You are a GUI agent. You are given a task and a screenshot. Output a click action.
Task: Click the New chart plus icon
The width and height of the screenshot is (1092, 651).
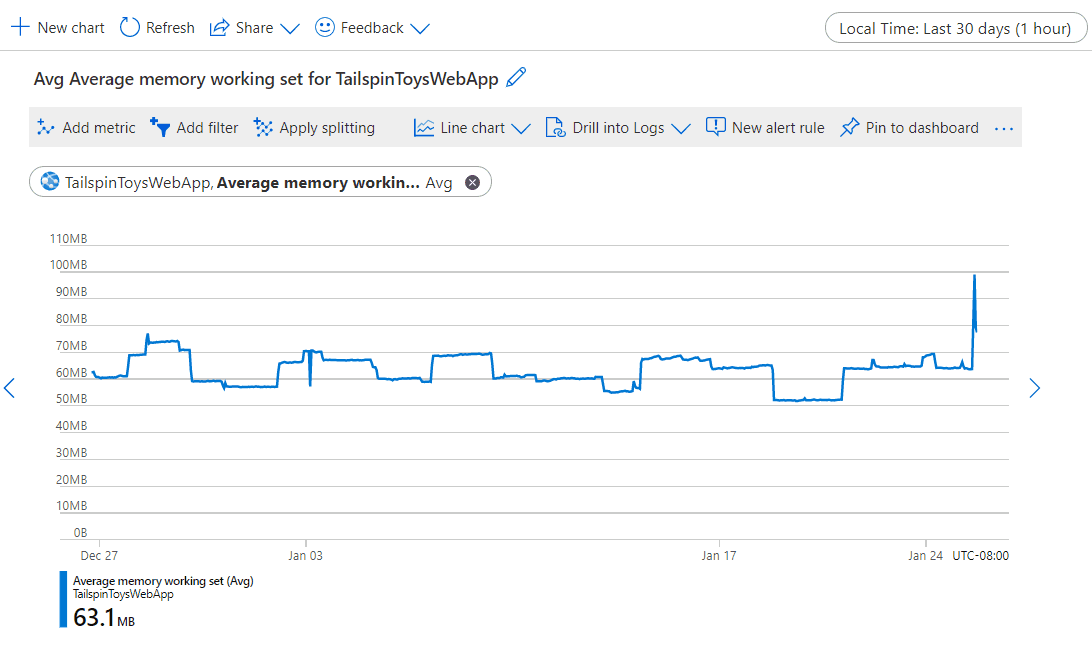(x=20, y=28)
